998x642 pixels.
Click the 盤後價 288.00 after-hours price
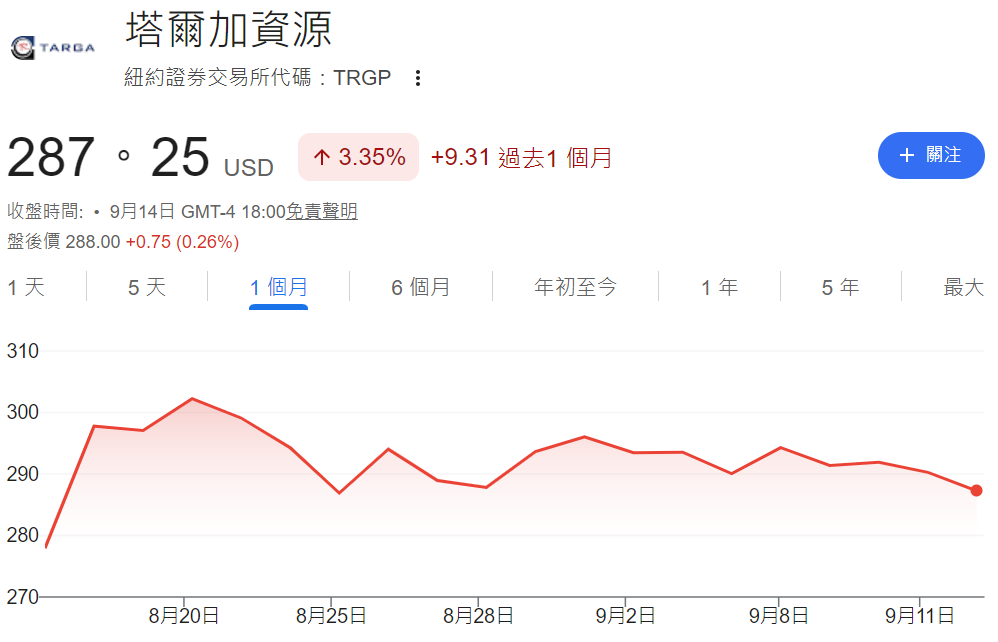pos(64,242)
